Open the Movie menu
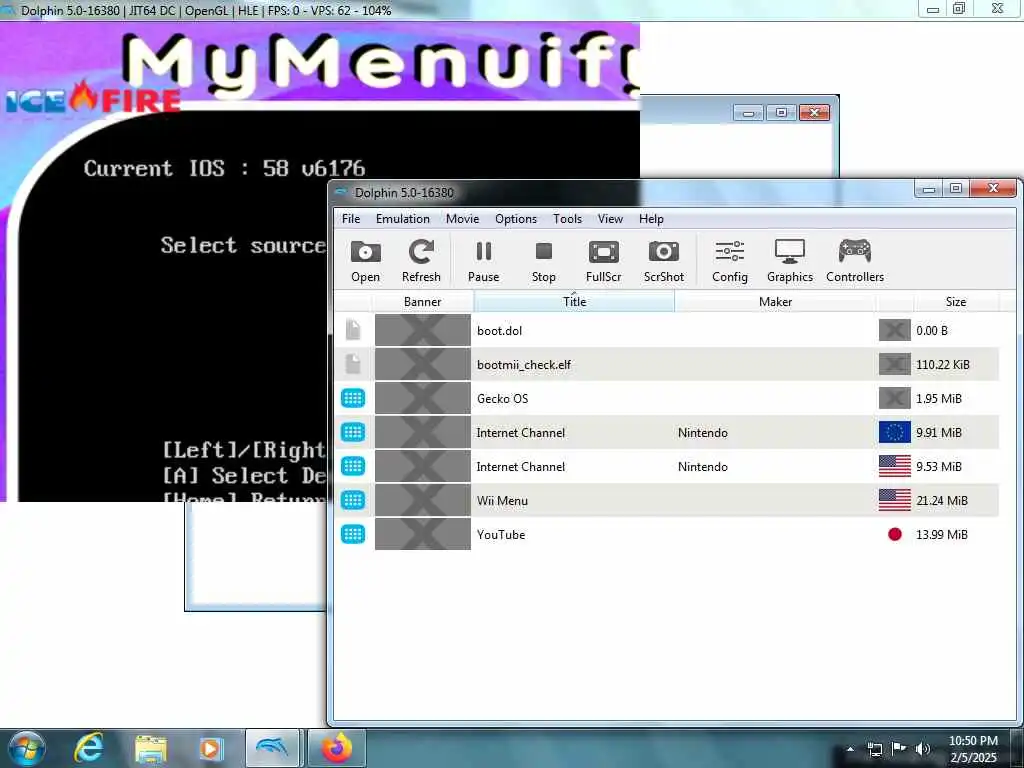1024x768 pixels. [x=462, y=219]
